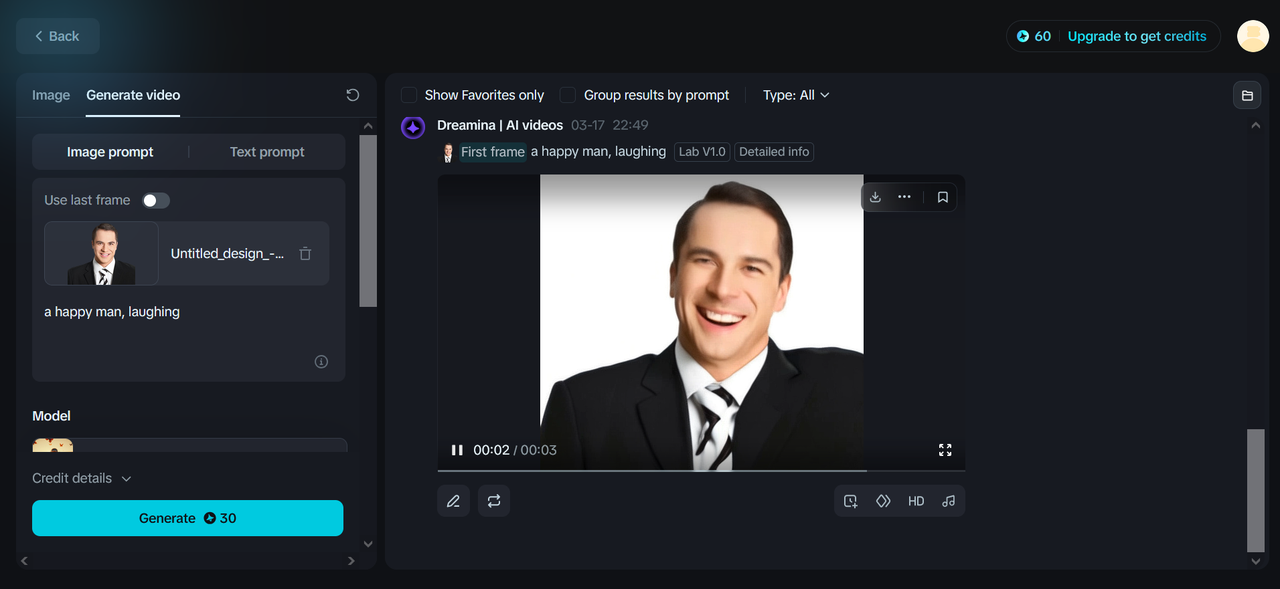Delete the Untitled_design uploaded image
The height and width of the screenshot is (589, 1280).
pos(305,253)
